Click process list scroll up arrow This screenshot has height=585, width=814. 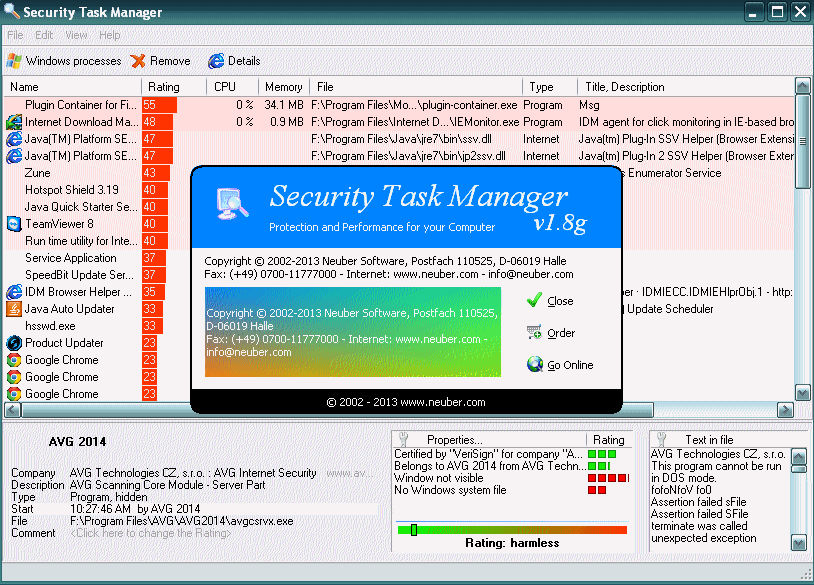click(803, 86)
